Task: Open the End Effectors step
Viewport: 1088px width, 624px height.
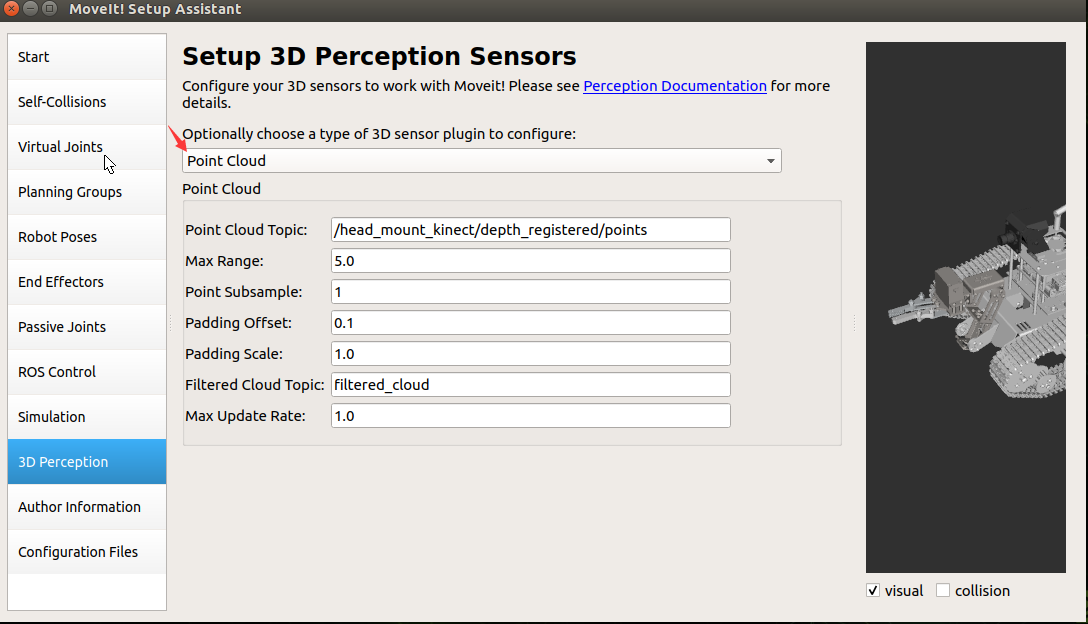Action: click(87, 282)
